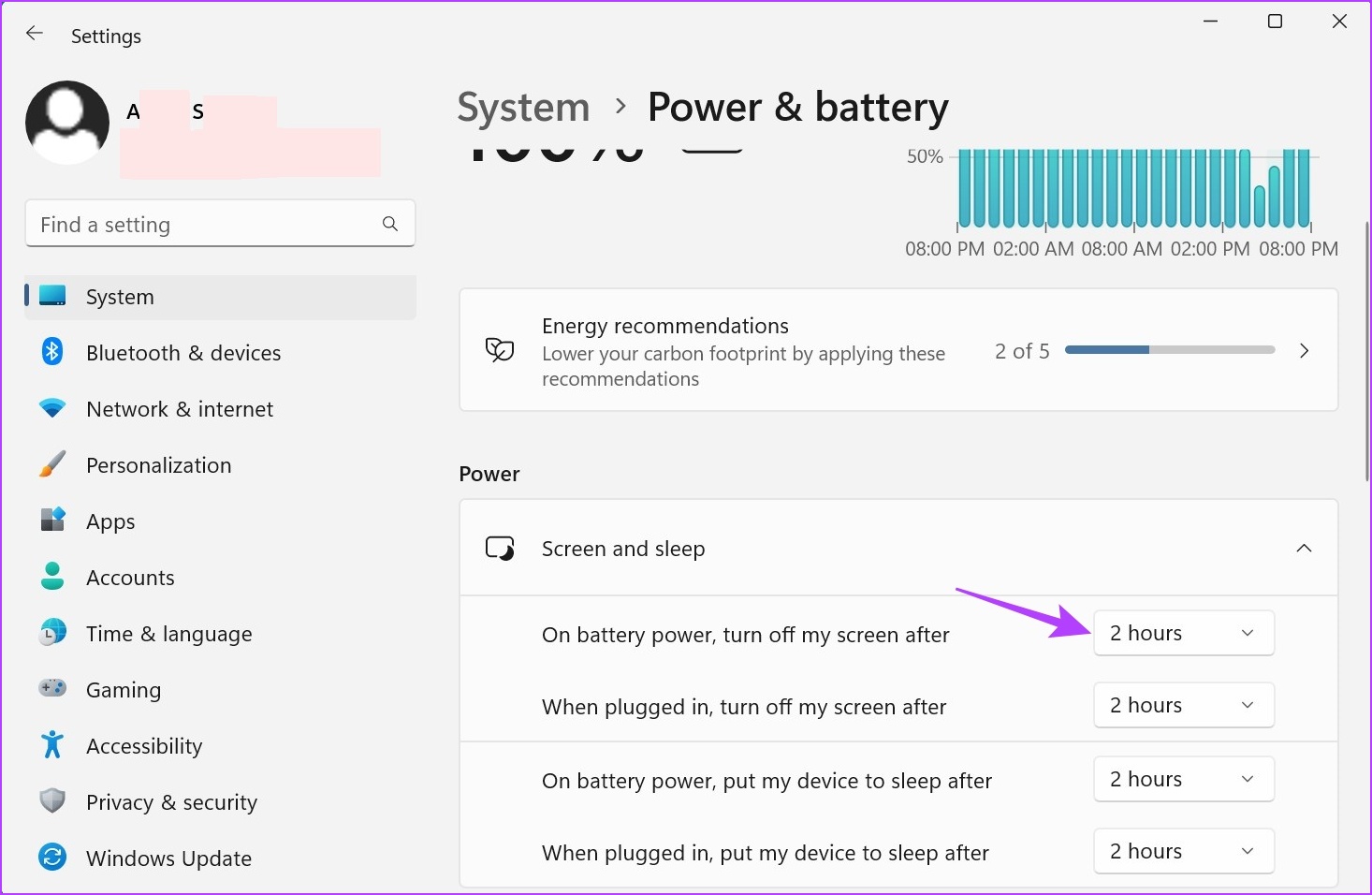Open Bluetooth & devices settings

220,353
